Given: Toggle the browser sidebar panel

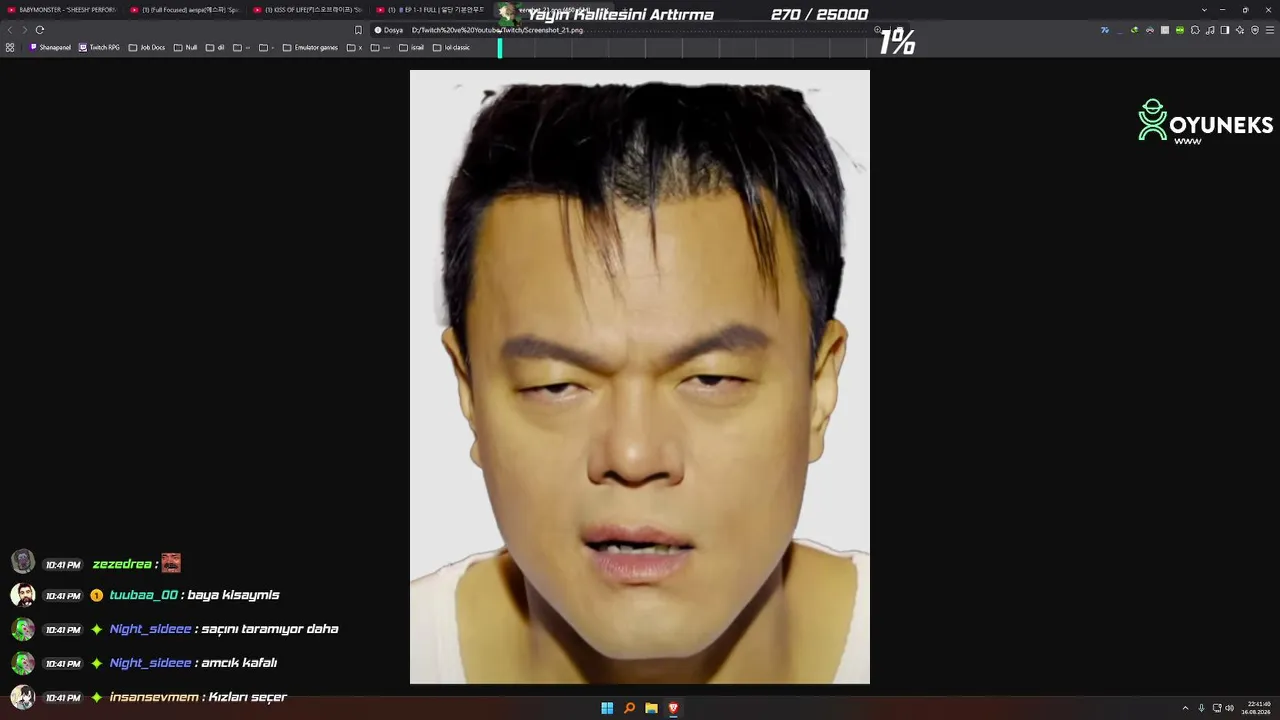Looking at the screenshot, I should click(x=1225, y=30).
